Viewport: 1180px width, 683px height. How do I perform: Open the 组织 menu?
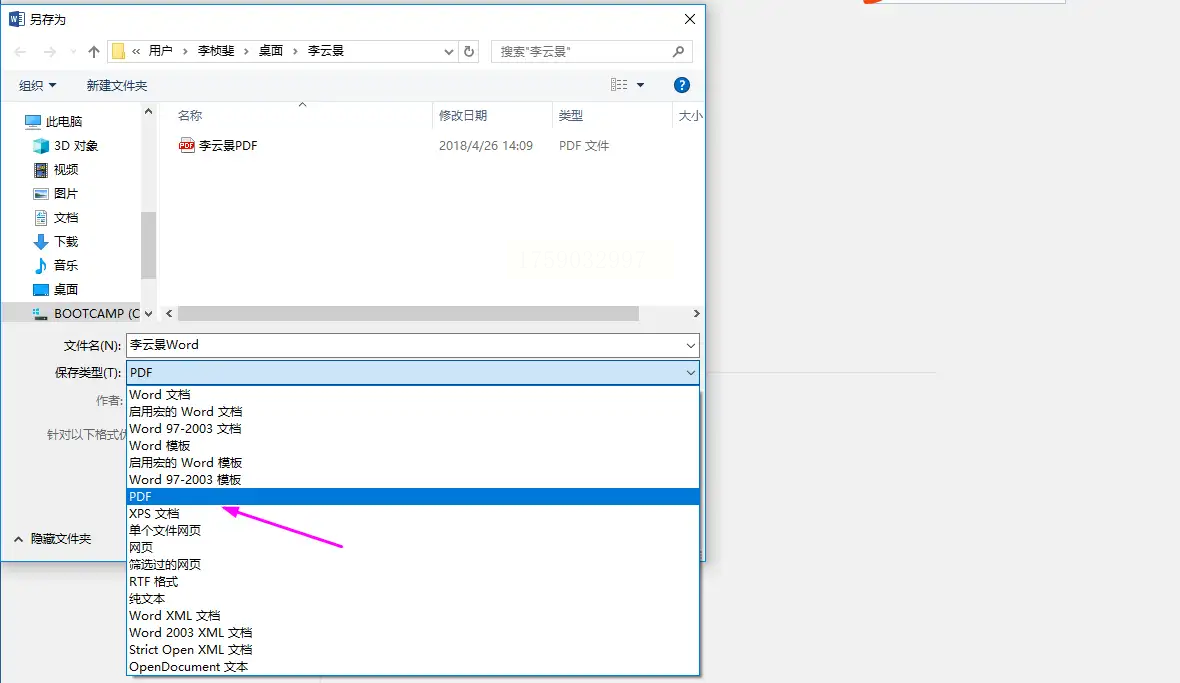pyautogui.click(x=37, y=86)
